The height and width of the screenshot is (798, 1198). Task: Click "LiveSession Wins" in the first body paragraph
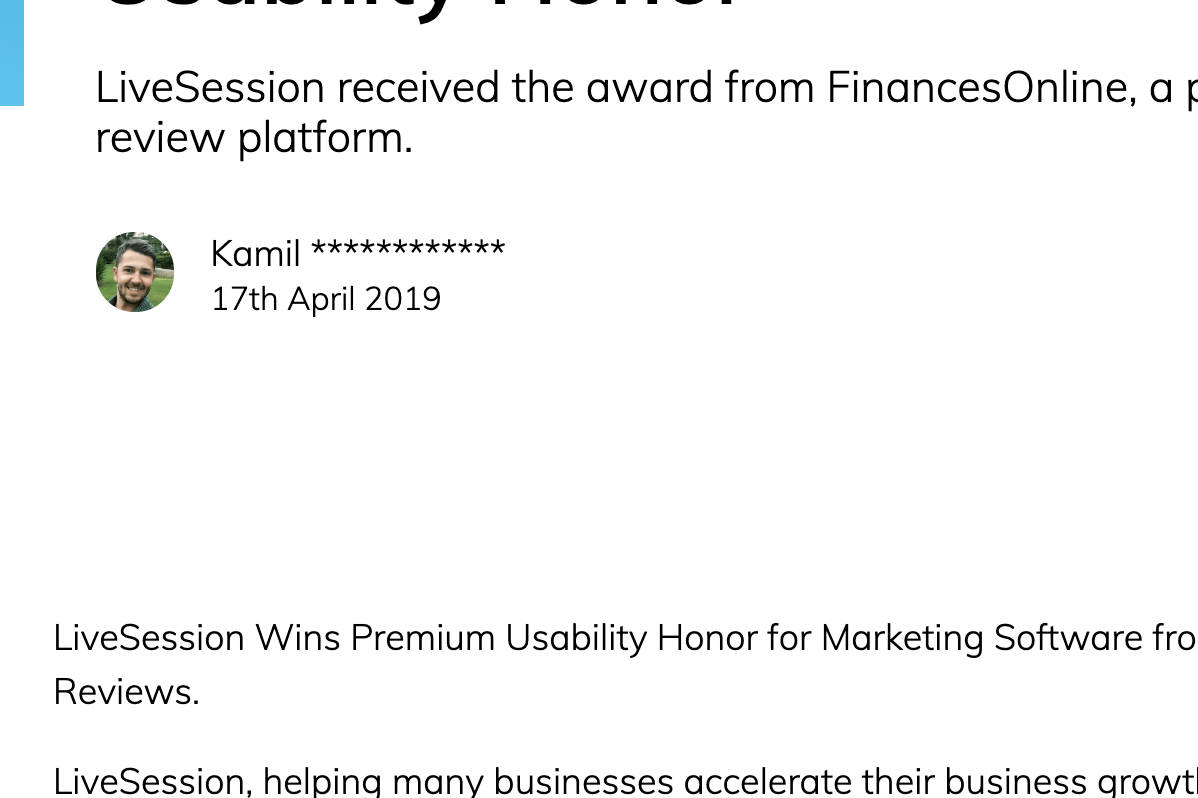[197, 638]
